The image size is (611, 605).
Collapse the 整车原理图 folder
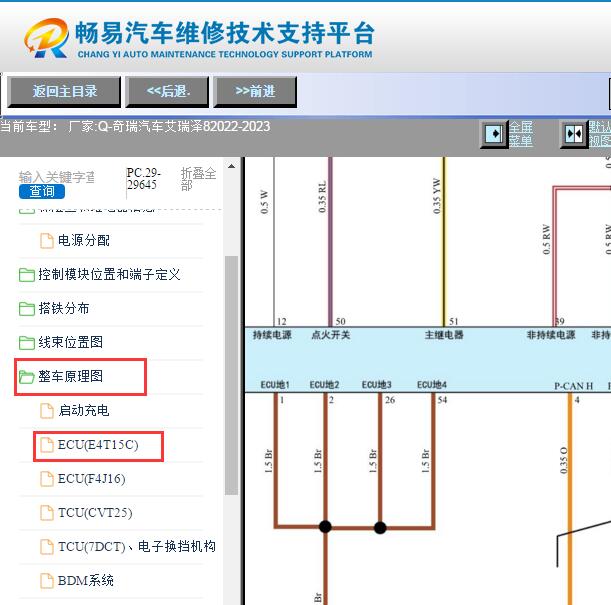pos(71,376)
